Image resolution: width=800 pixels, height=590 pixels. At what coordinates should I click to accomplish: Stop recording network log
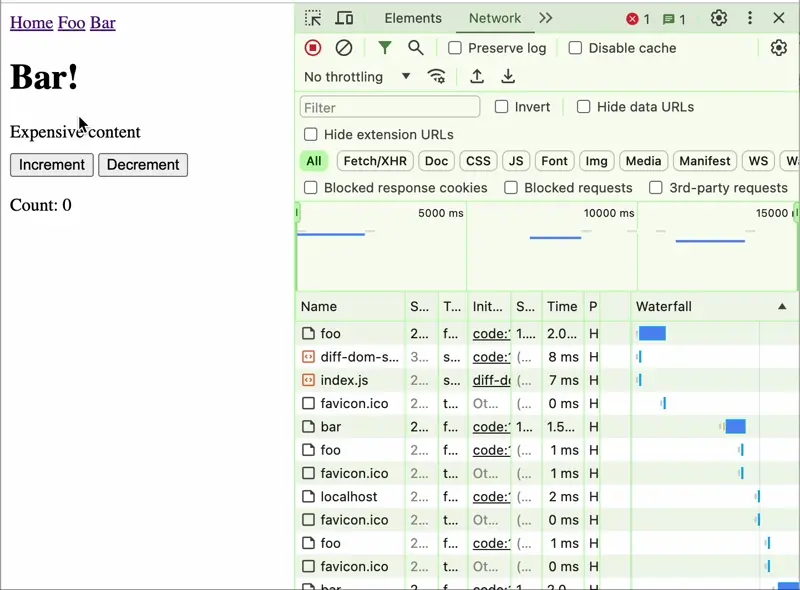[313, 48]
